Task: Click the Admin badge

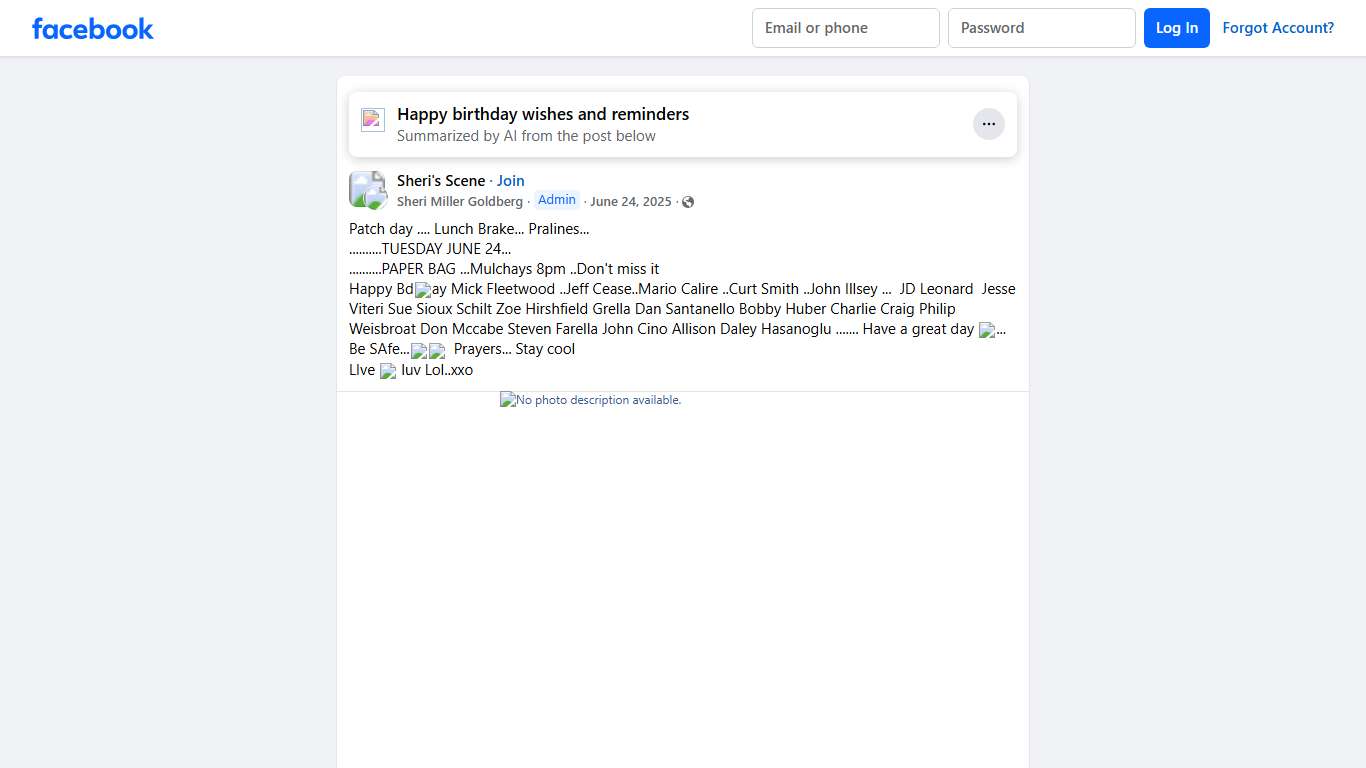Action: click(556, 200)
